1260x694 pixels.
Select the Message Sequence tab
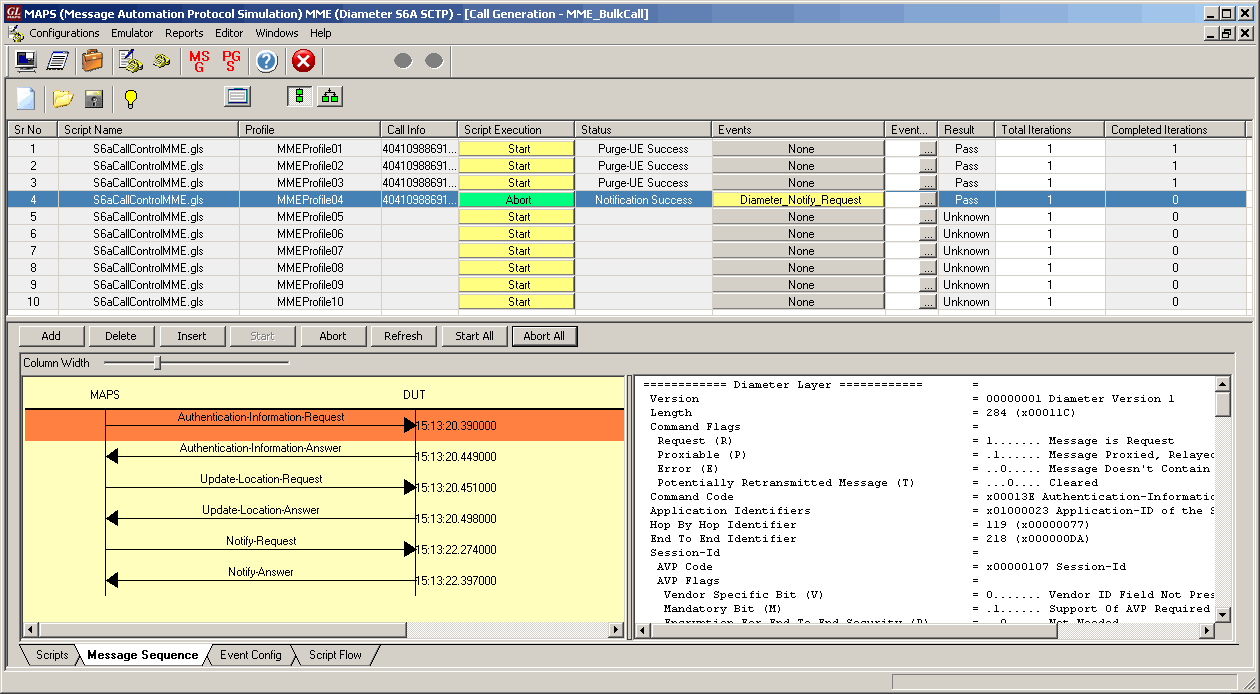pyautogui.click(x=142, y=655)
